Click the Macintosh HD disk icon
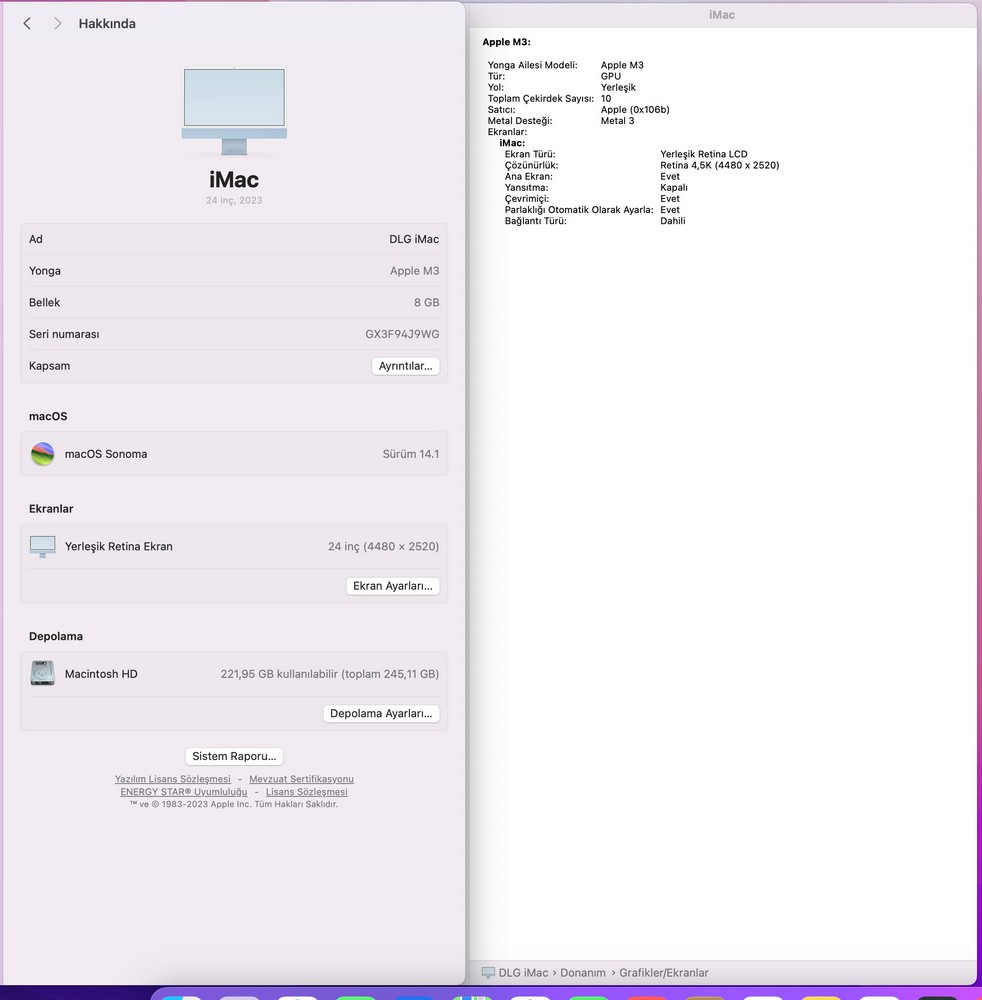 (x=42, y=674)
